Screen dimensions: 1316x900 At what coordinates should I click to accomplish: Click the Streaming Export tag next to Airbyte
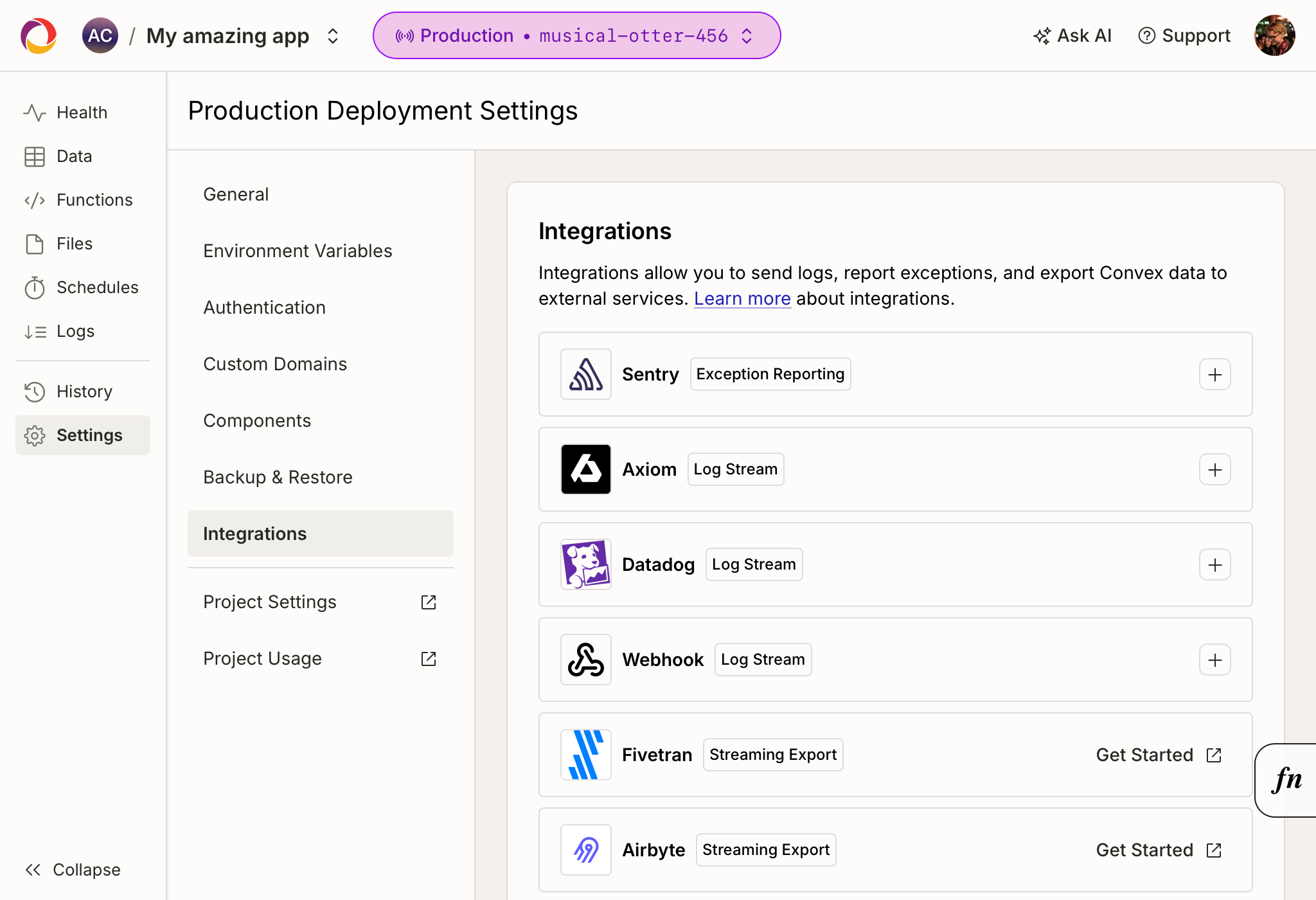(x=766, y=850)
